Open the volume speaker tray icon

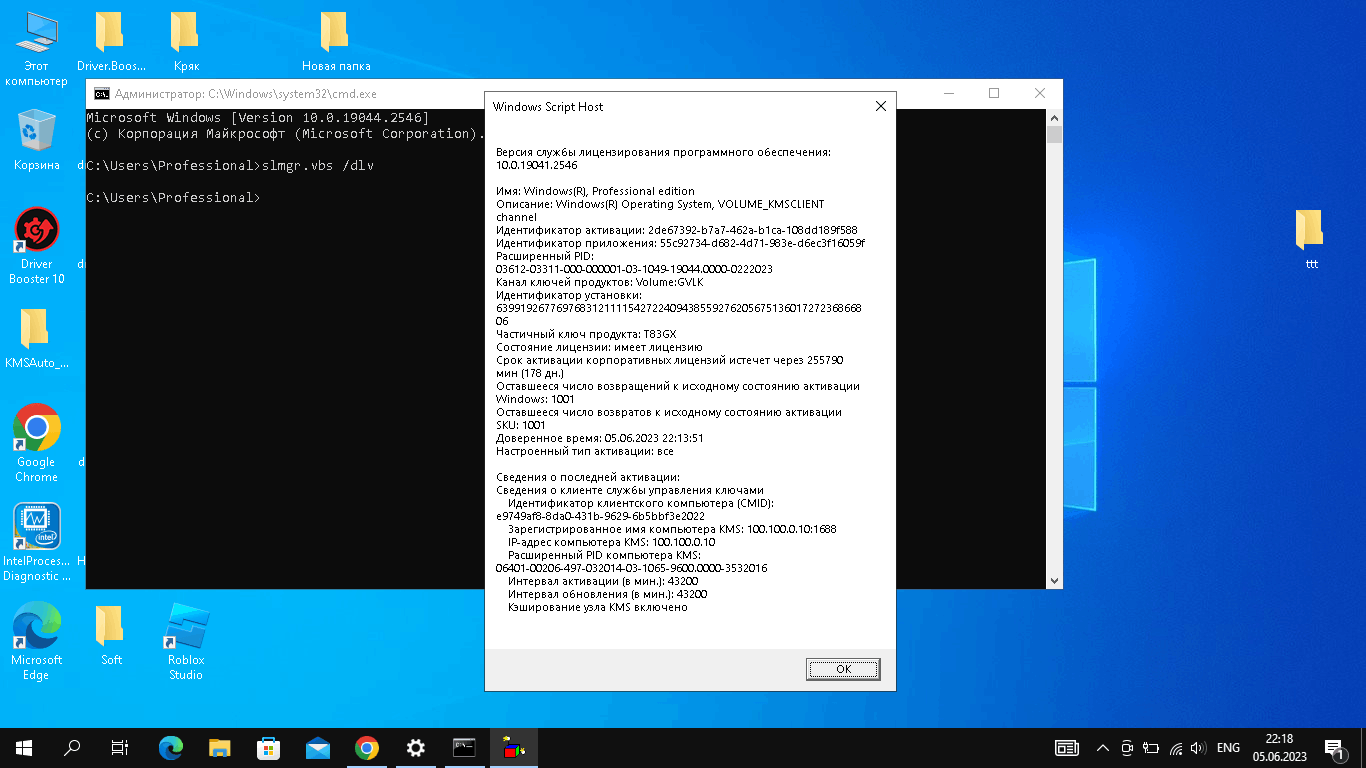click(1199, 748)
